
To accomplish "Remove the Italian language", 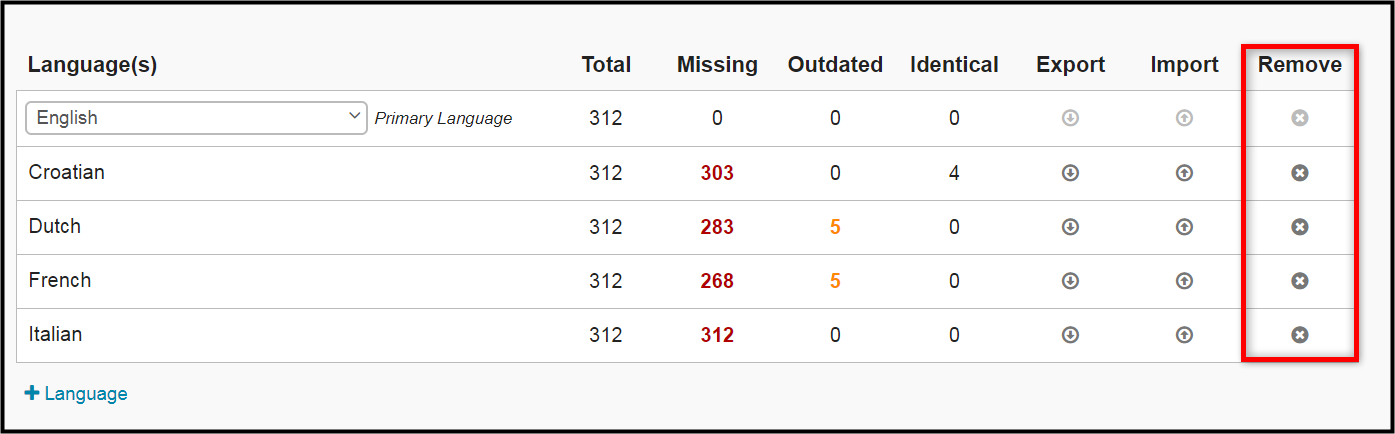I will (1299, 335).
